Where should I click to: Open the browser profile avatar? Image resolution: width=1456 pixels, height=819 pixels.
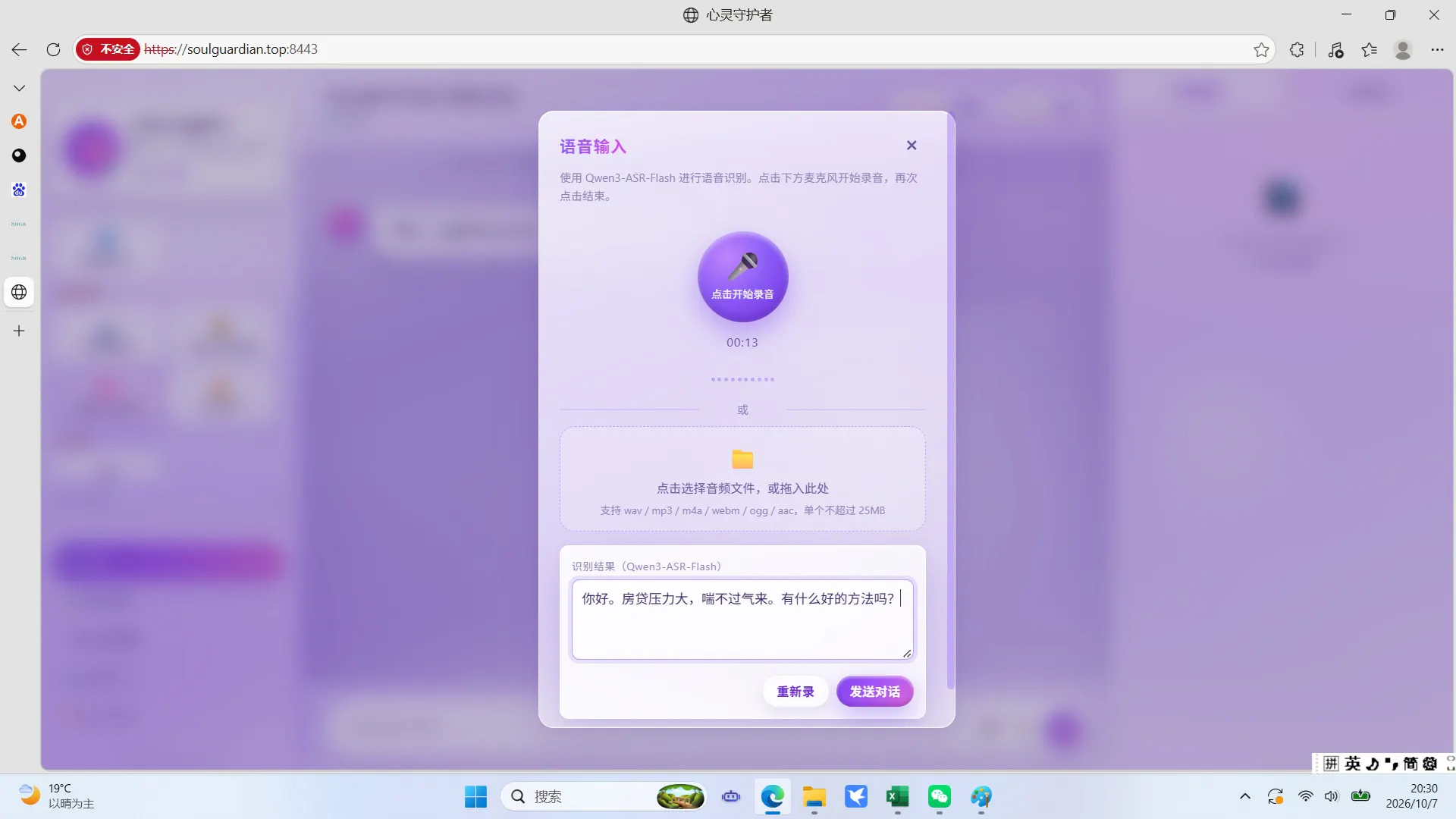(x=1403, y=49)
